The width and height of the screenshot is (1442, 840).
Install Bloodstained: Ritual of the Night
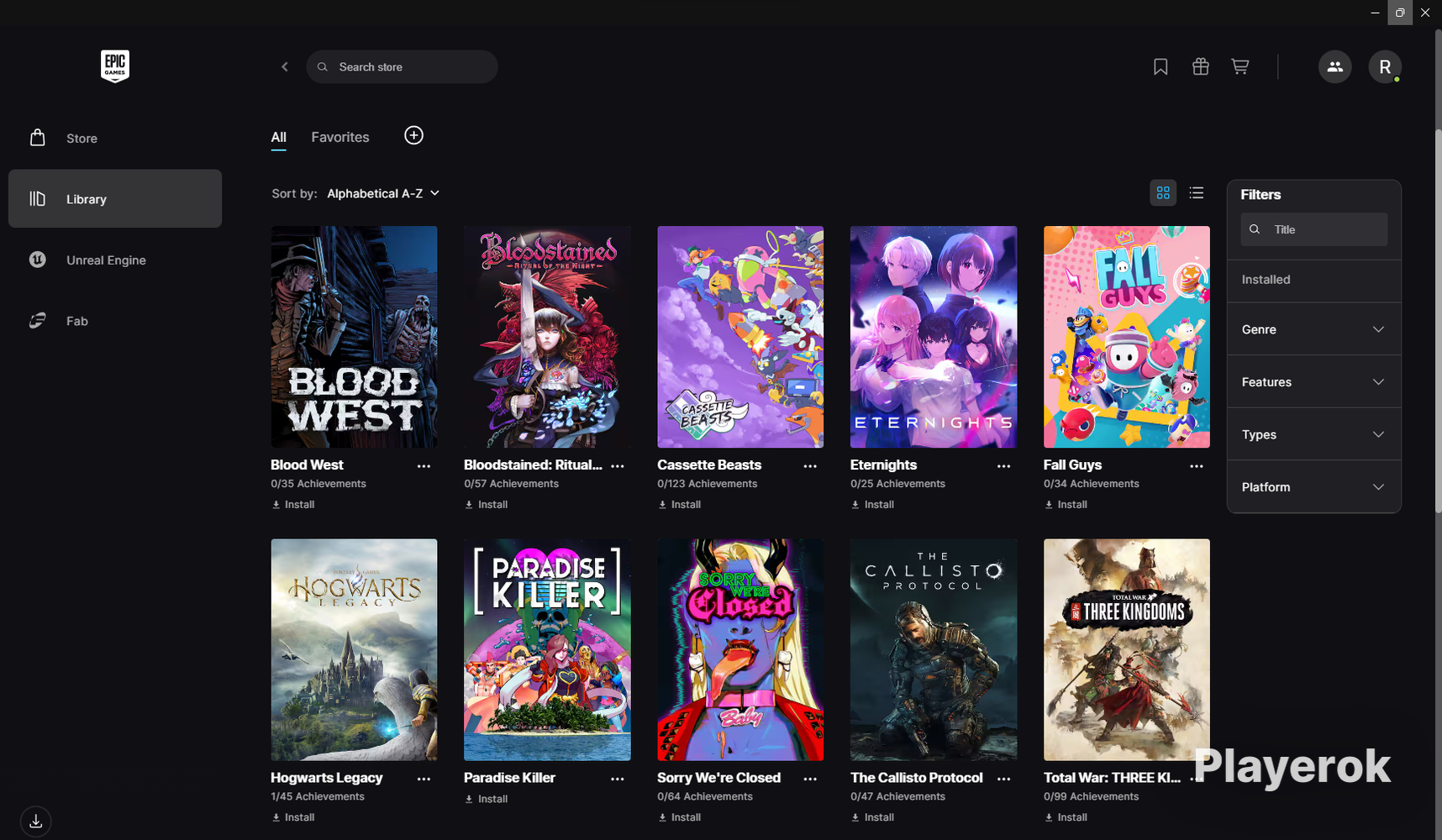[x=487, y=505]
